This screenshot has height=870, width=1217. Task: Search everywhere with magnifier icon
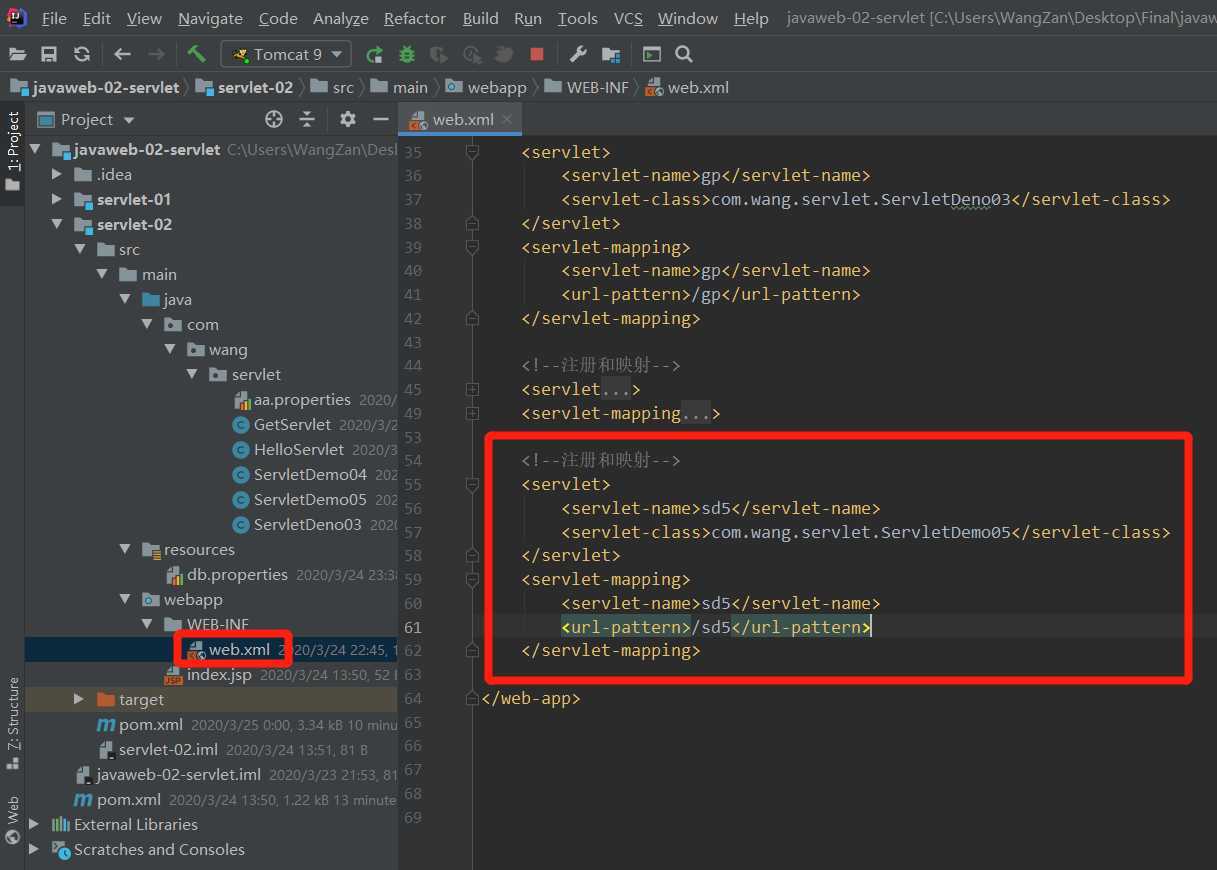[x=684, y=54]
